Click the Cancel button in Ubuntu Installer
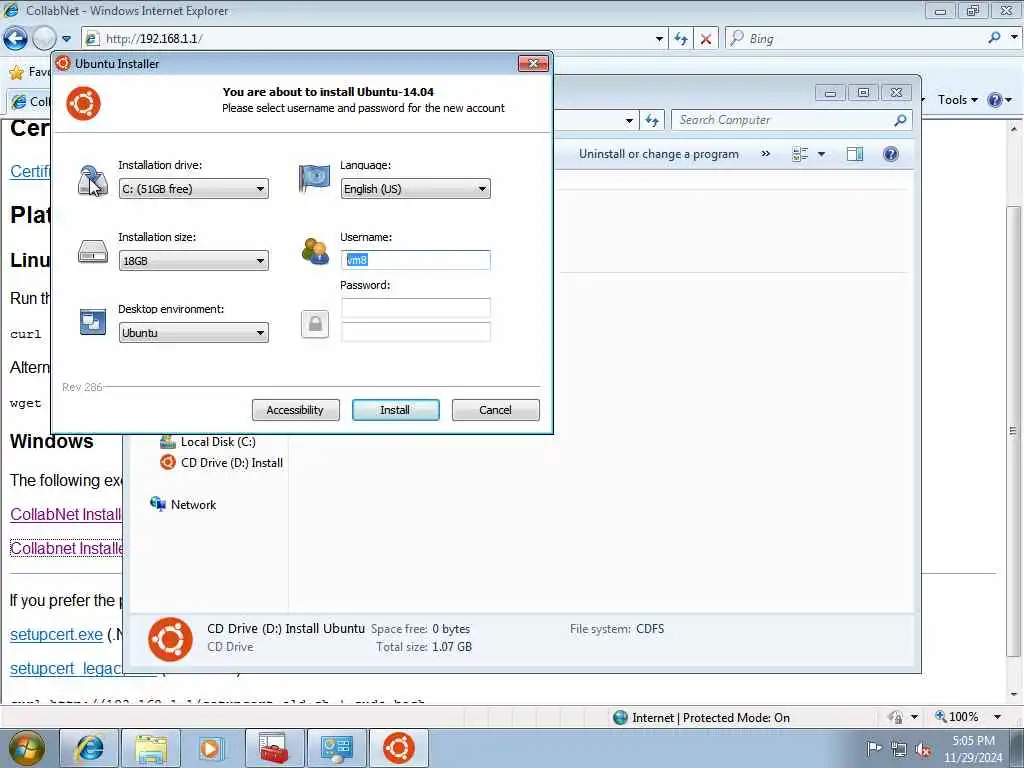Screen dimensions: 1024x768 click(496, 410)
